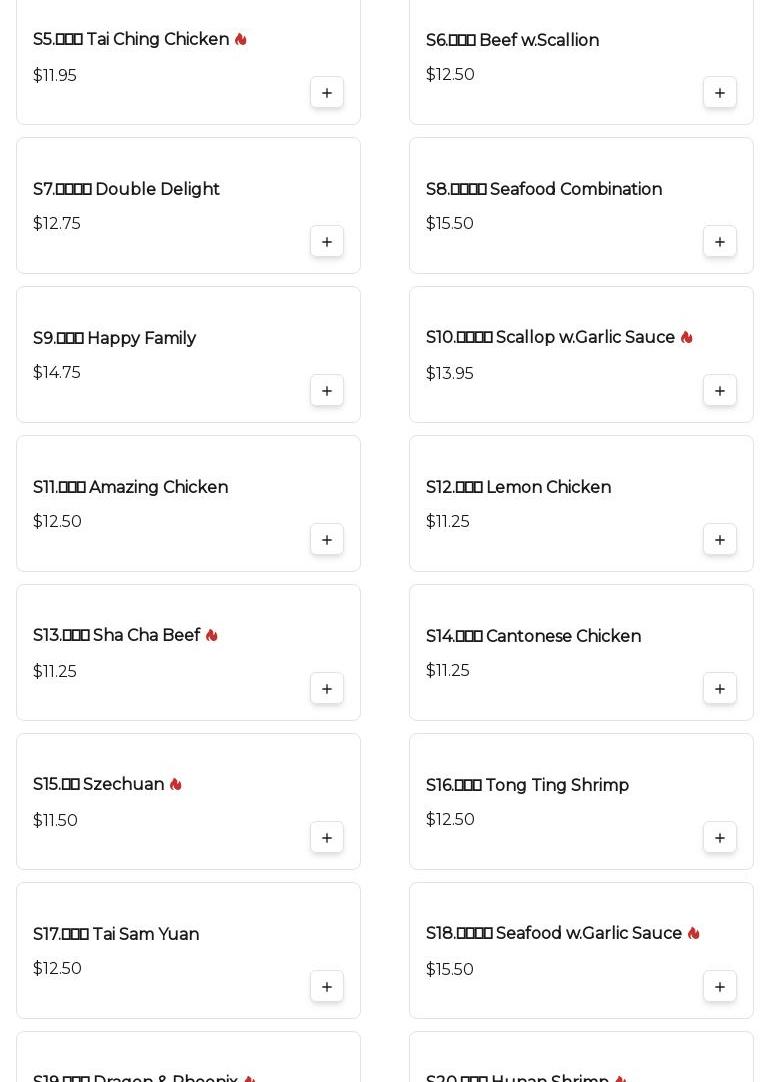
Task: Add Sha Cha Beef to order
Action: (327, 689)
